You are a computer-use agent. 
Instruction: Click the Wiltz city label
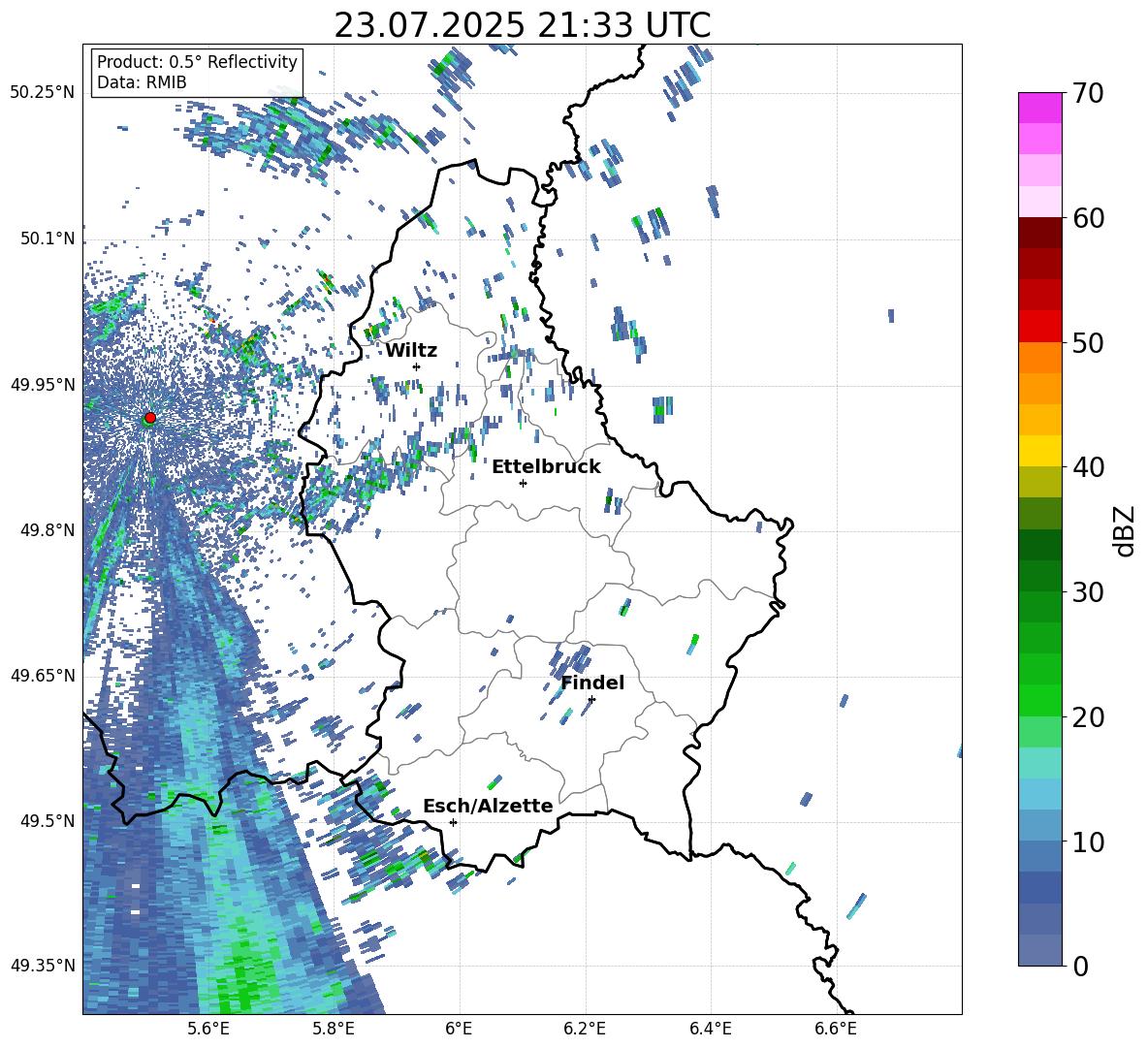tap(411, 351)
